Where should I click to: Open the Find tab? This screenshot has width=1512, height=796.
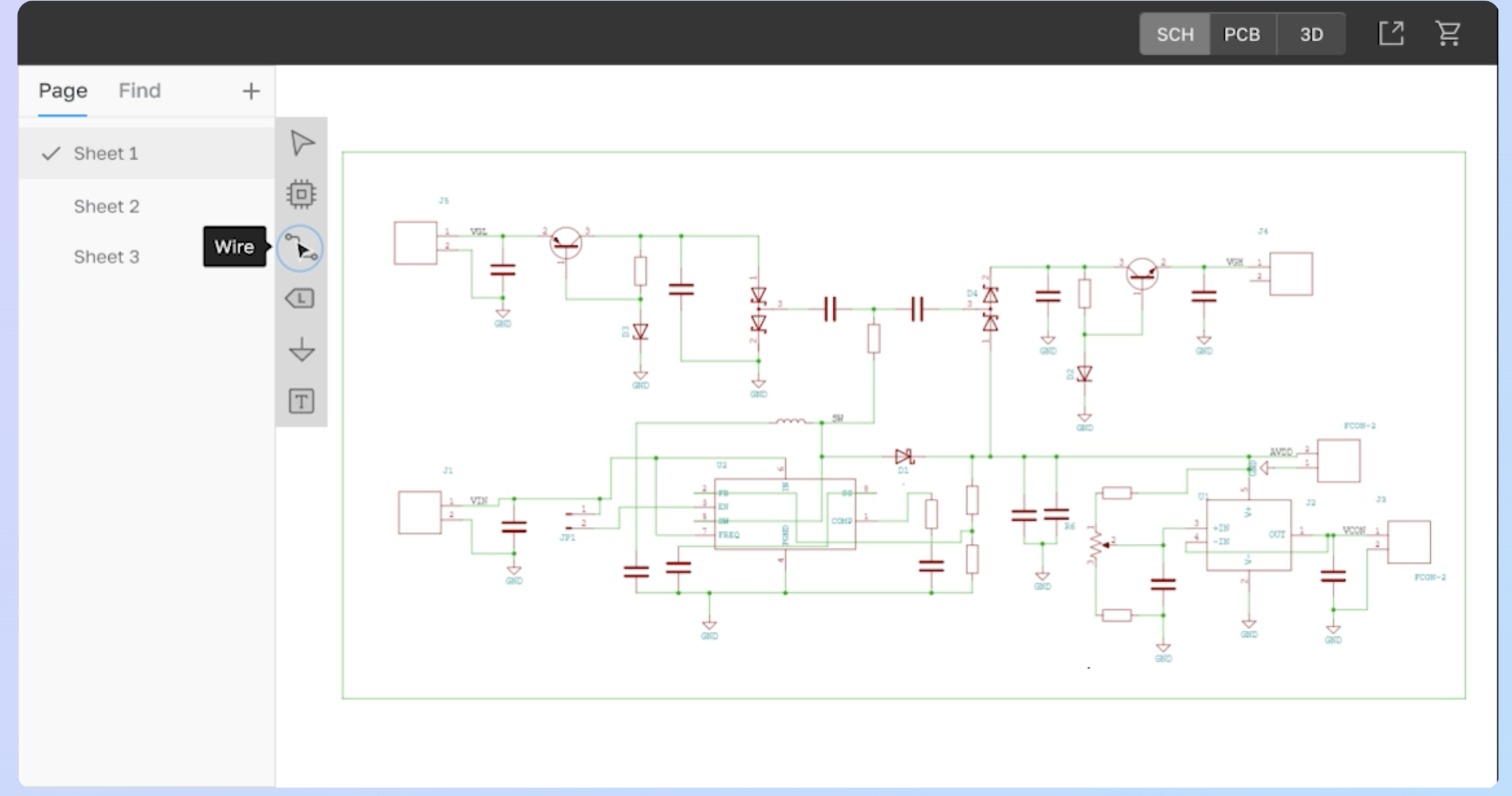[x=139, y=91]
